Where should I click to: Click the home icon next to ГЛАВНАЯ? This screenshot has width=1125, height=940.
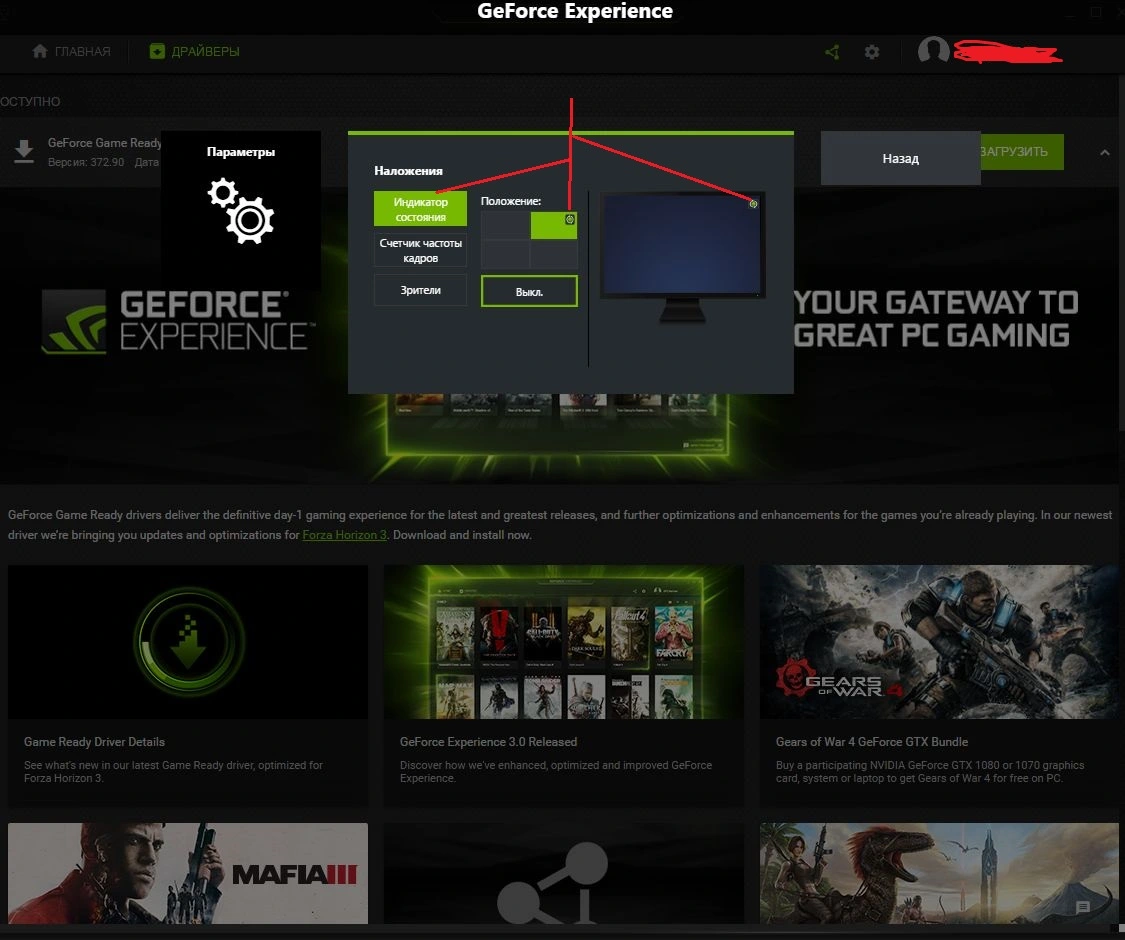40,51
